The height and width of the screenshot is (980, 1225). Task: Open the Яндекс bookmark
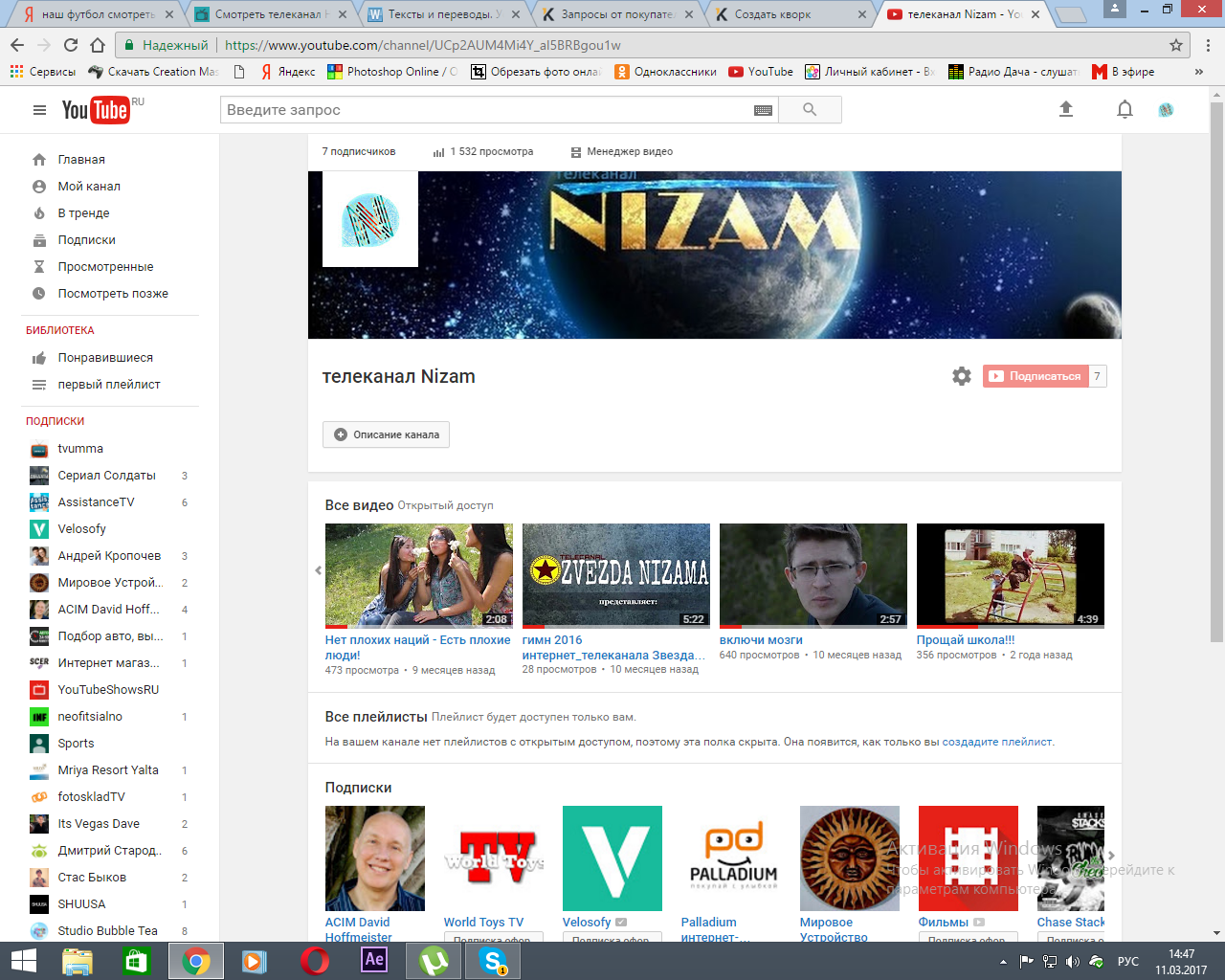(x=288, y=72)
